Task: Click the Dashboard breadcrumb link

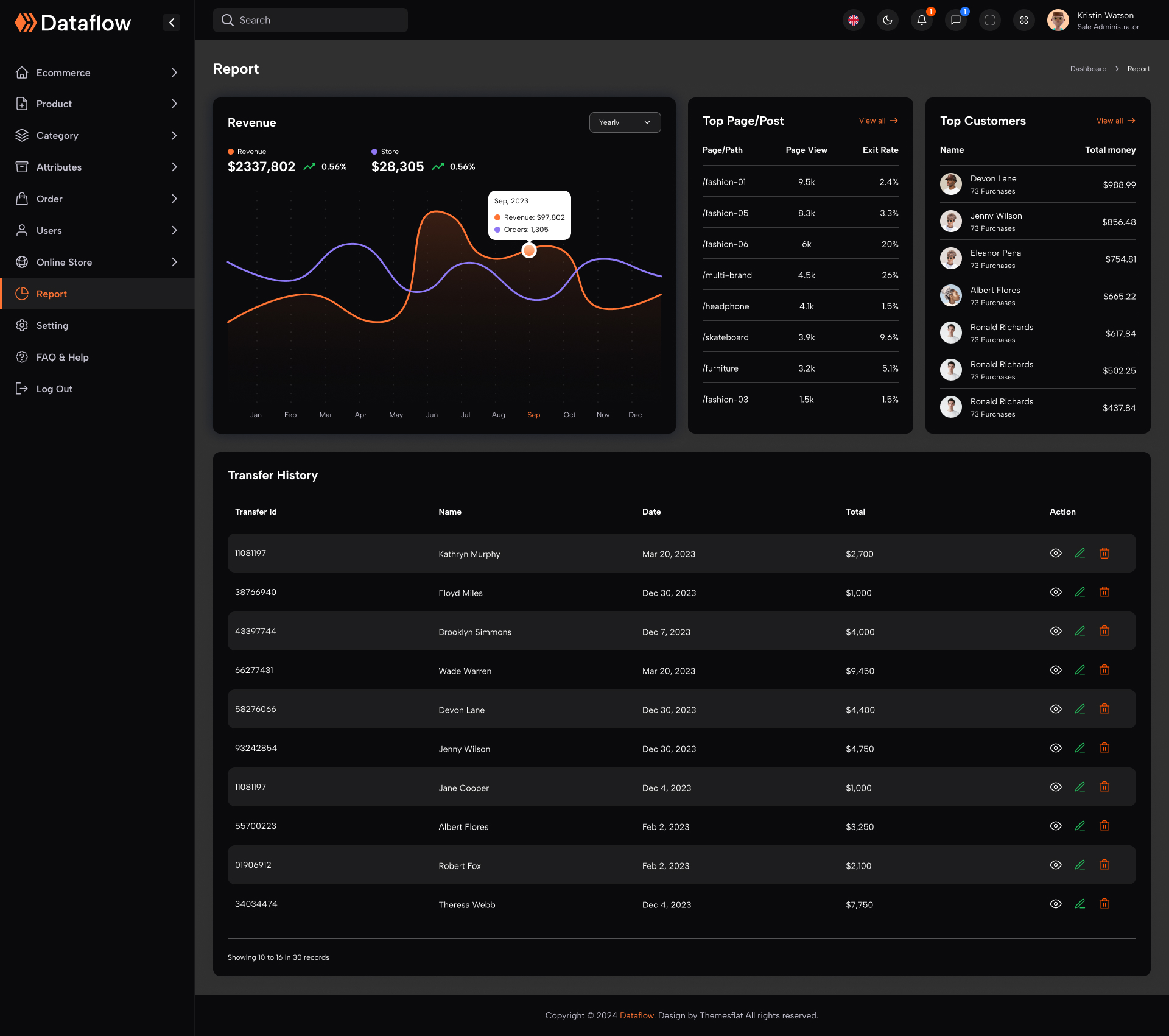Action: [x=1088, y=69]
